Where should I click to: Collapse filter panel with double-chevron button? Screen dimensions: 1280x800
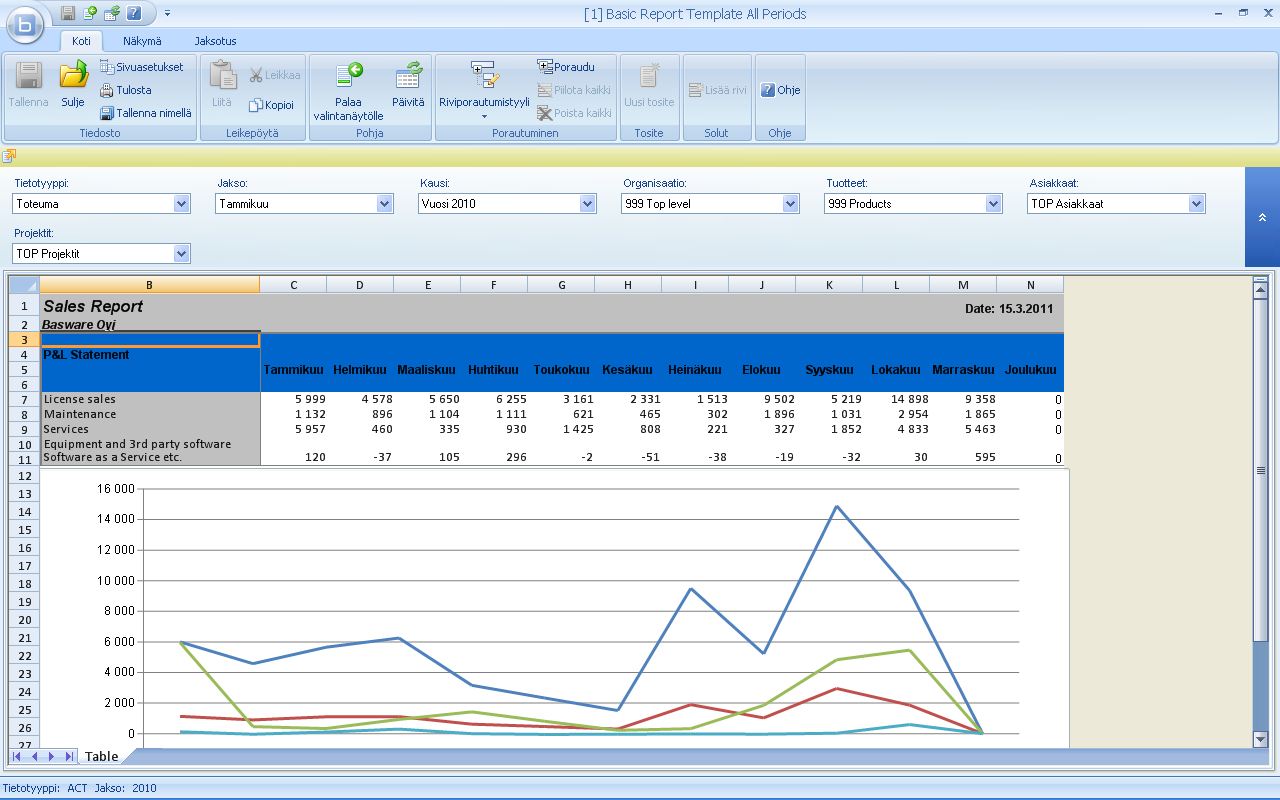(1262, 217)
